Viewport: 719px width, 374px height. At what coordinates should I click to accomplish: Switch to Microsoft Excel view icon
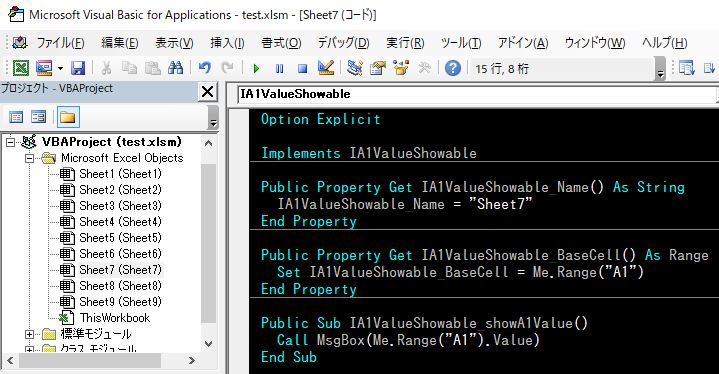tap(20, 68)
